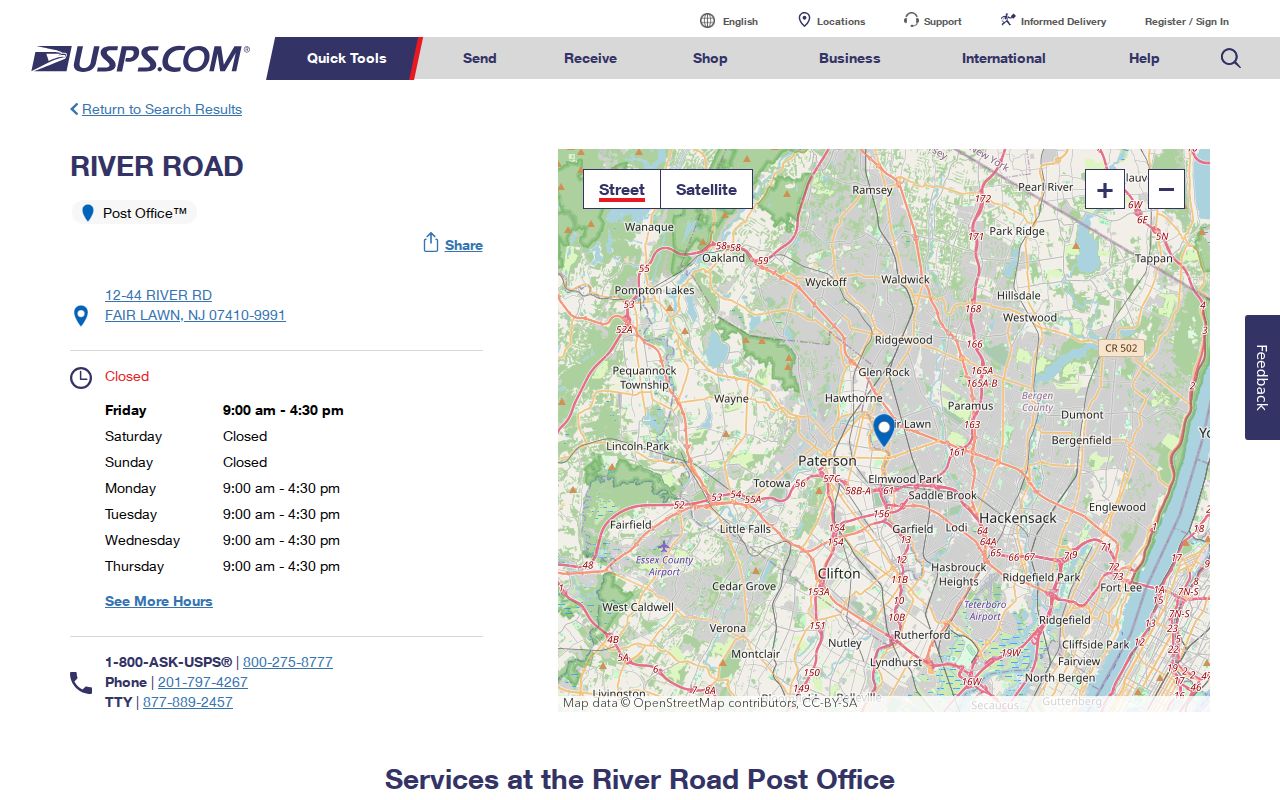The image size is (1280, 800).
Task: Click phone number 201-797-4267
Action: (x=203, y=682)
